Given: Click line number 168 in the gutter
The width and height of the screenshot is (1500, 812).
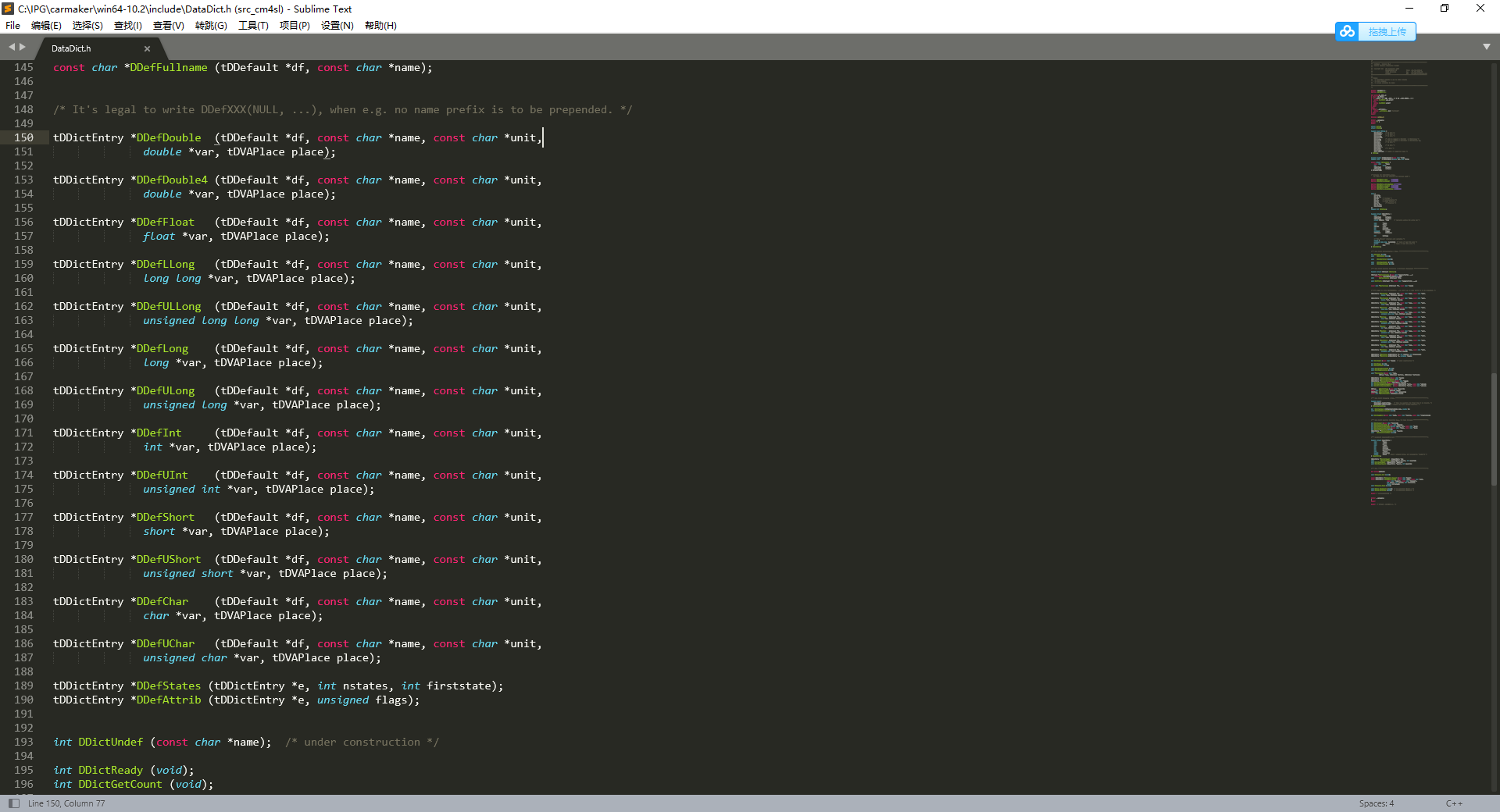Looking at the screenshot, I should point(23,391).
